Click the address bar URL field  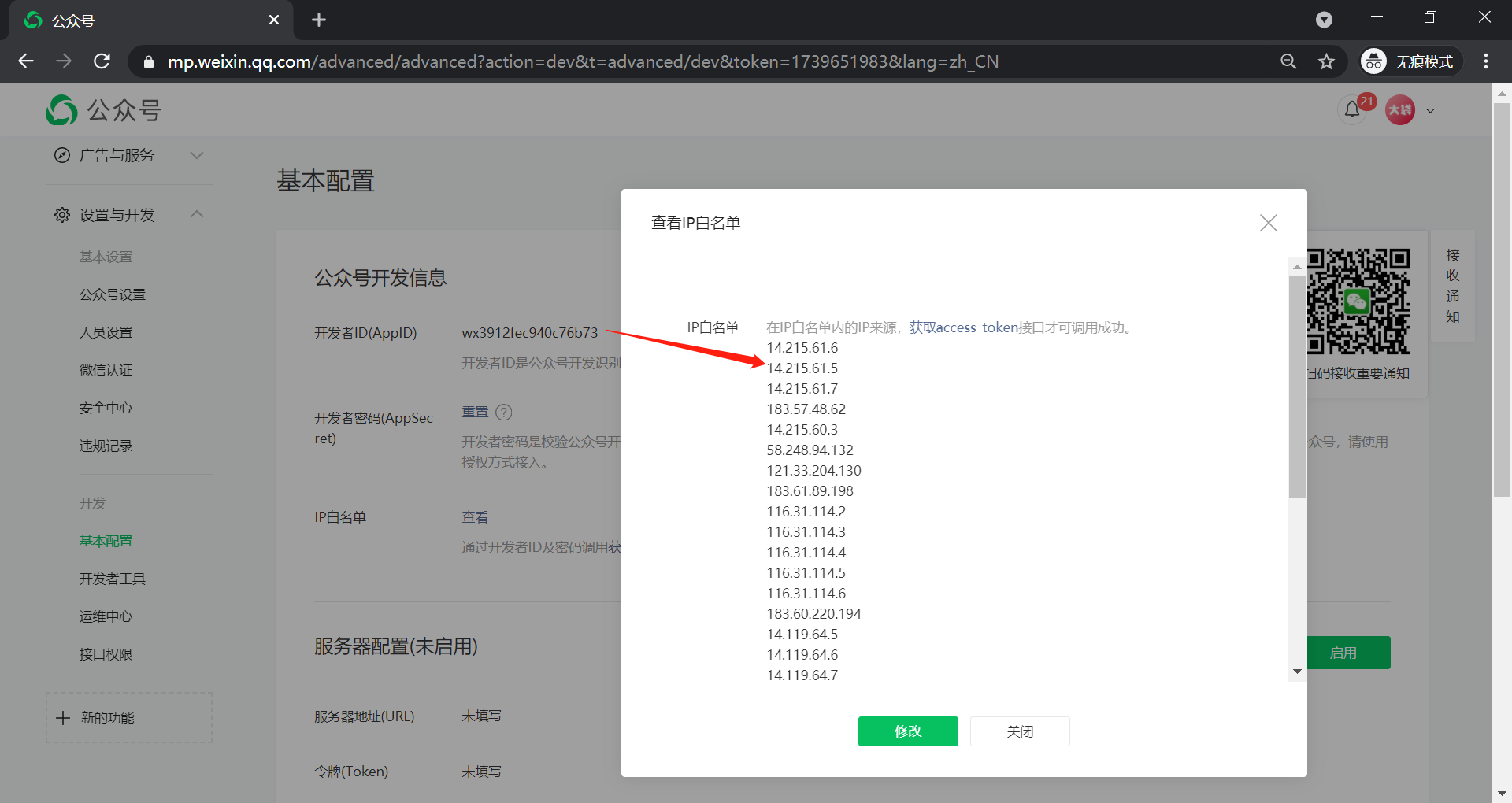(583, 61)
